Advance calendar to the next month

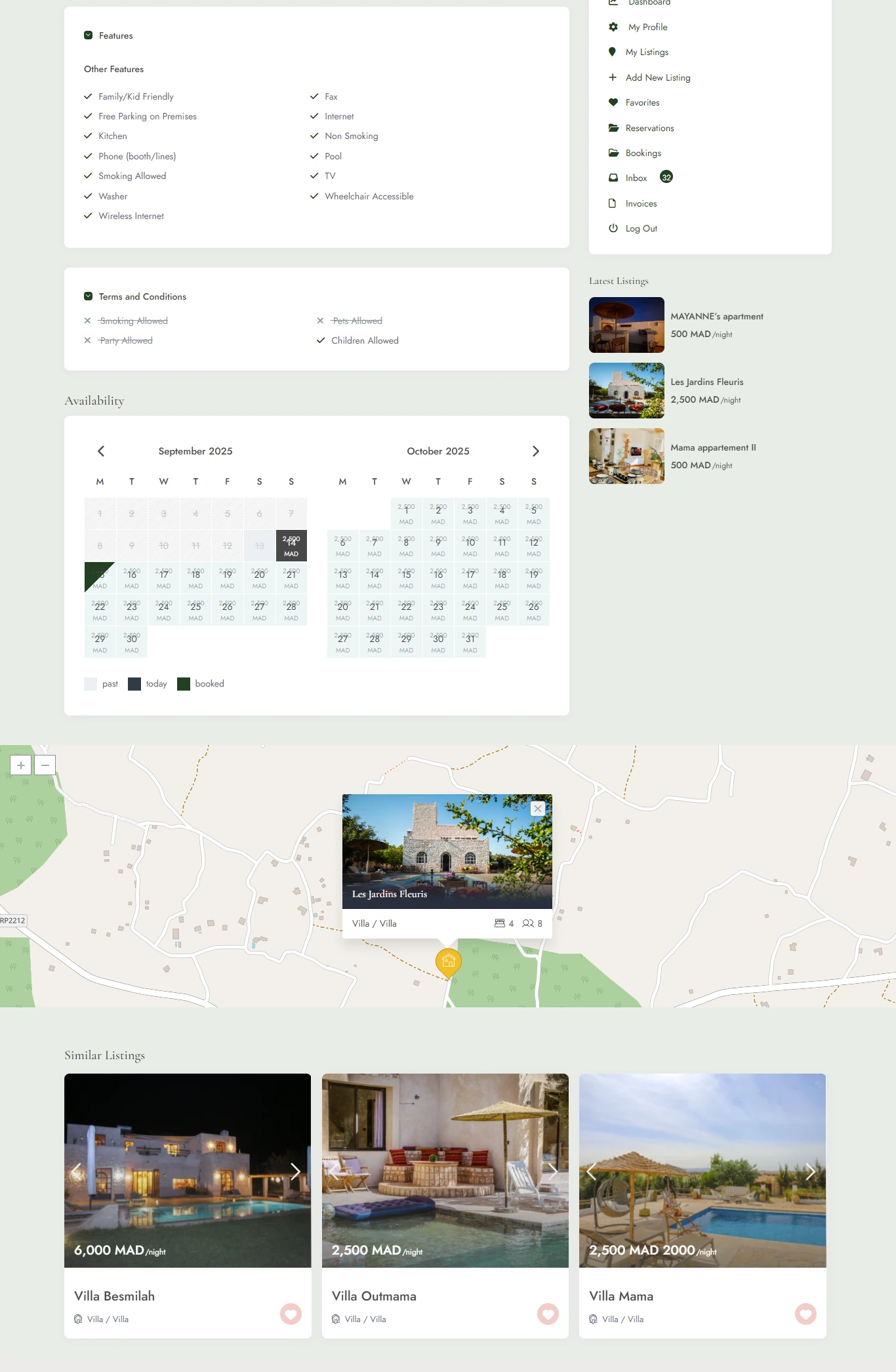pos(535,451)
